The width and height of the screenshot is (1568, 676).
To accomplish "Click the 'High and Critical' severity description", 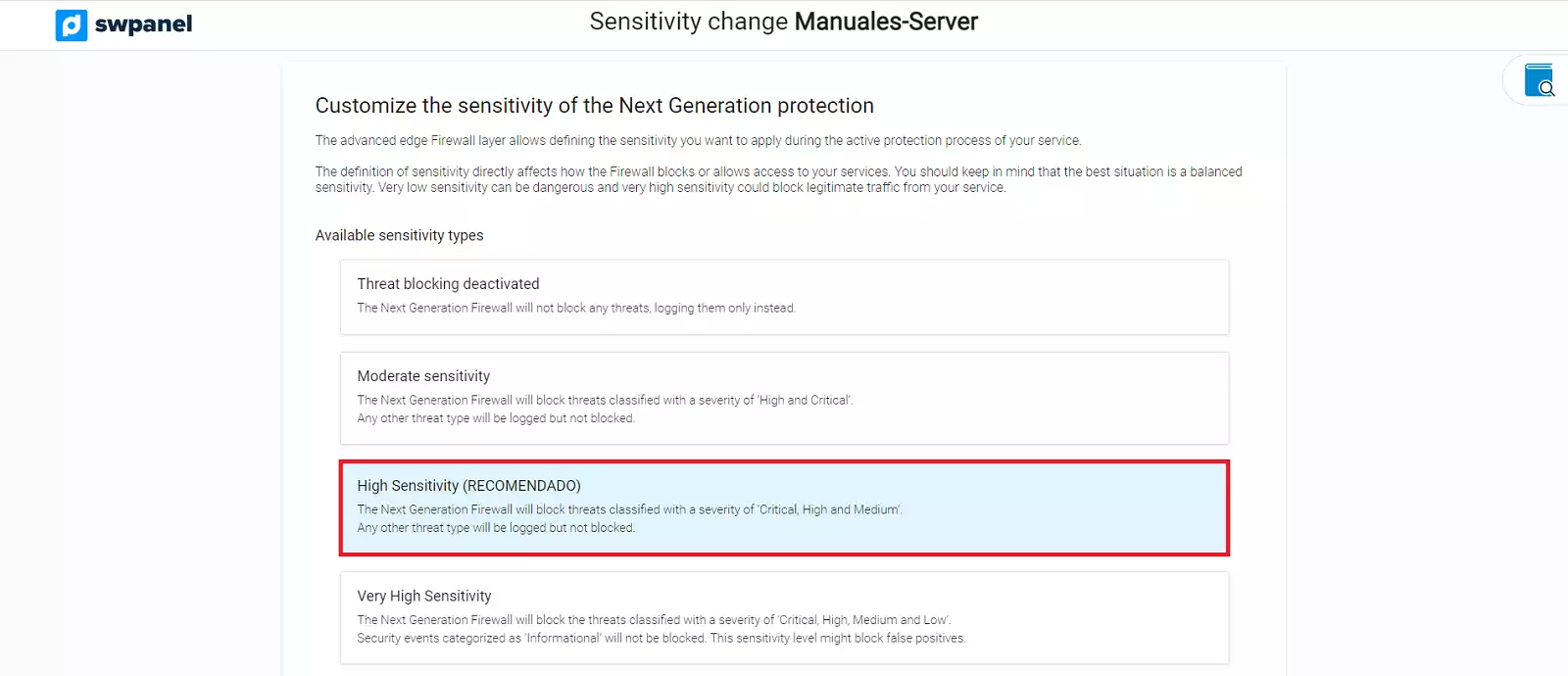I will (605, 400).
